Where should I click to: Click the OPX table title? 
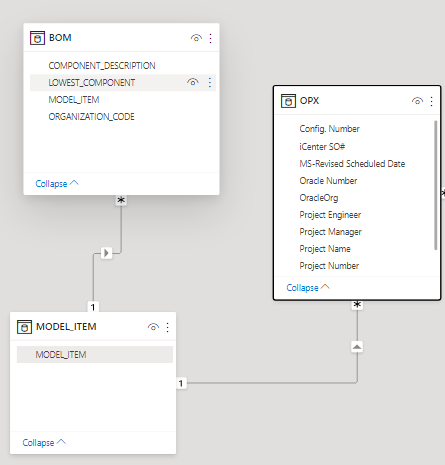click(310, 101)
